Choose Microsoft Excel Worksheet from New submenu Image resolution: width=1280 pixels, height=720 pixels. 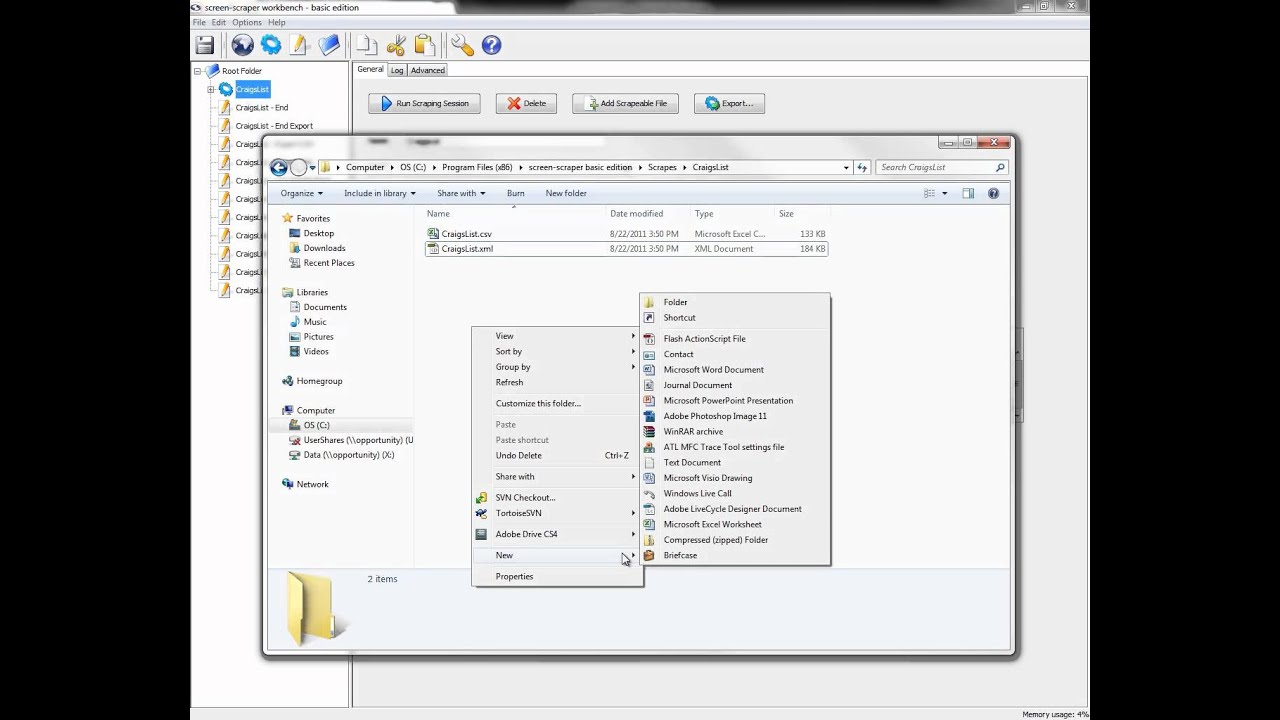pyautogui.click(x=735, y=524)
